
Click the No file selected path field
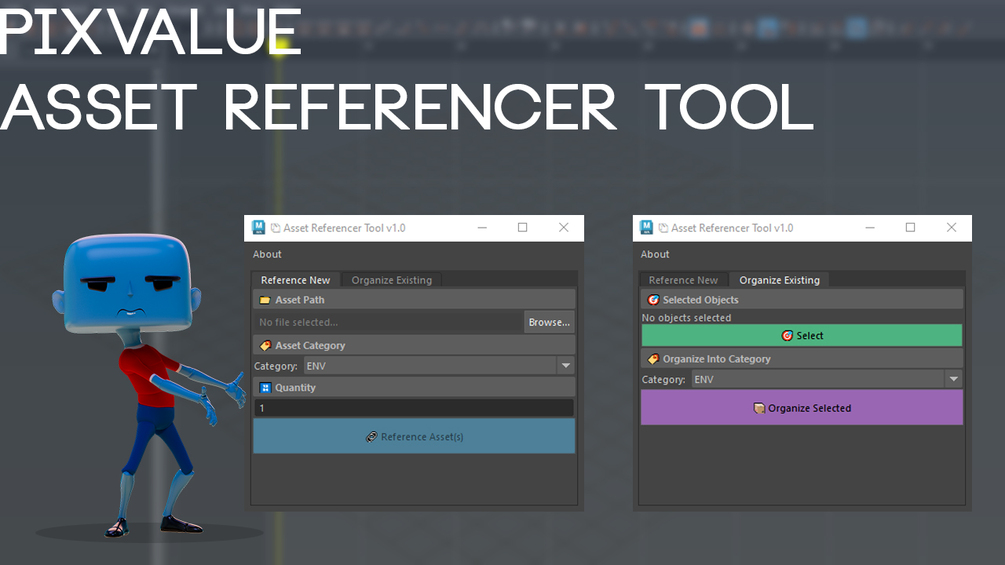(x=388, y=322)
